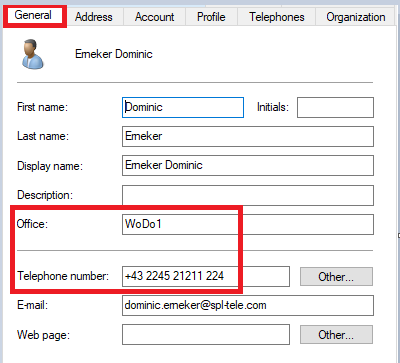Click the Emeker Dominic header name text
Screen dimensions: 400x363
tap(114, 54)
